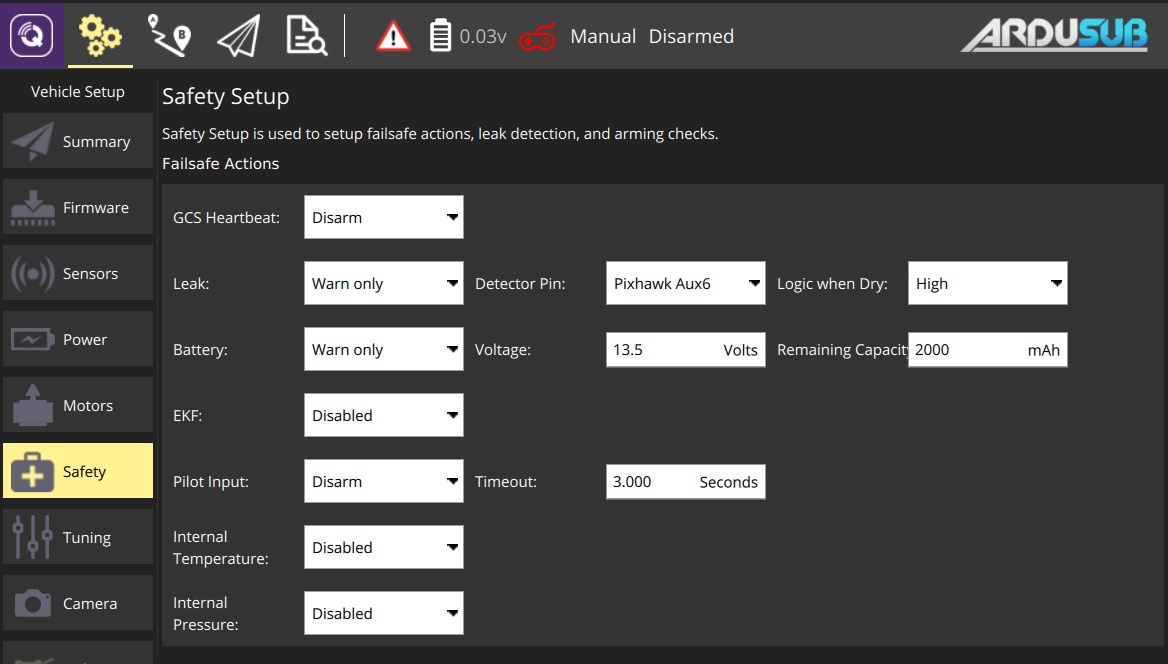
Task: Expand the Detector Pin Pixhawk Aux6 dropdown
Action: 685,283
